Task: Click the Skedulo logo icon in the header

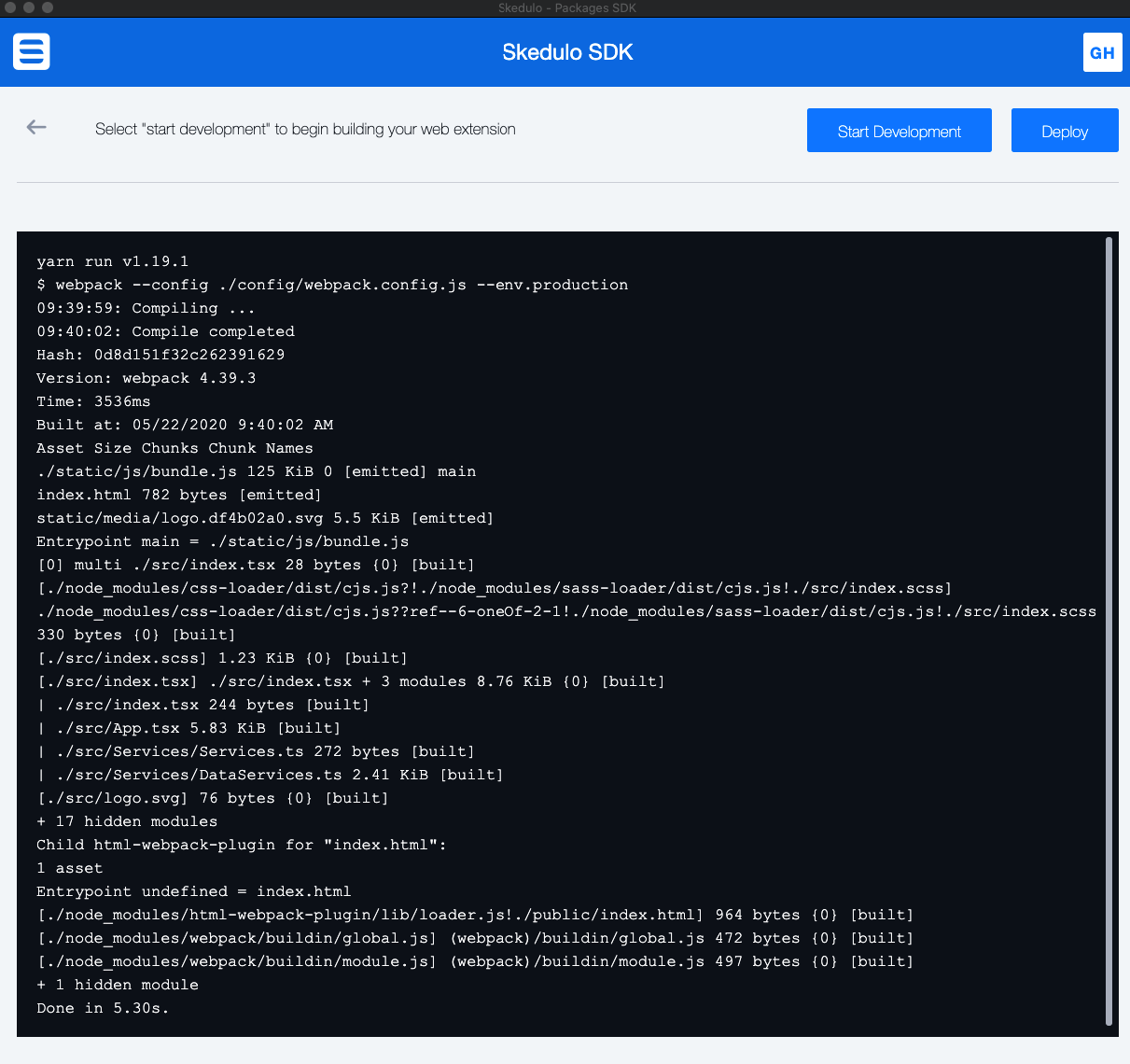Action: pos(31,51)
